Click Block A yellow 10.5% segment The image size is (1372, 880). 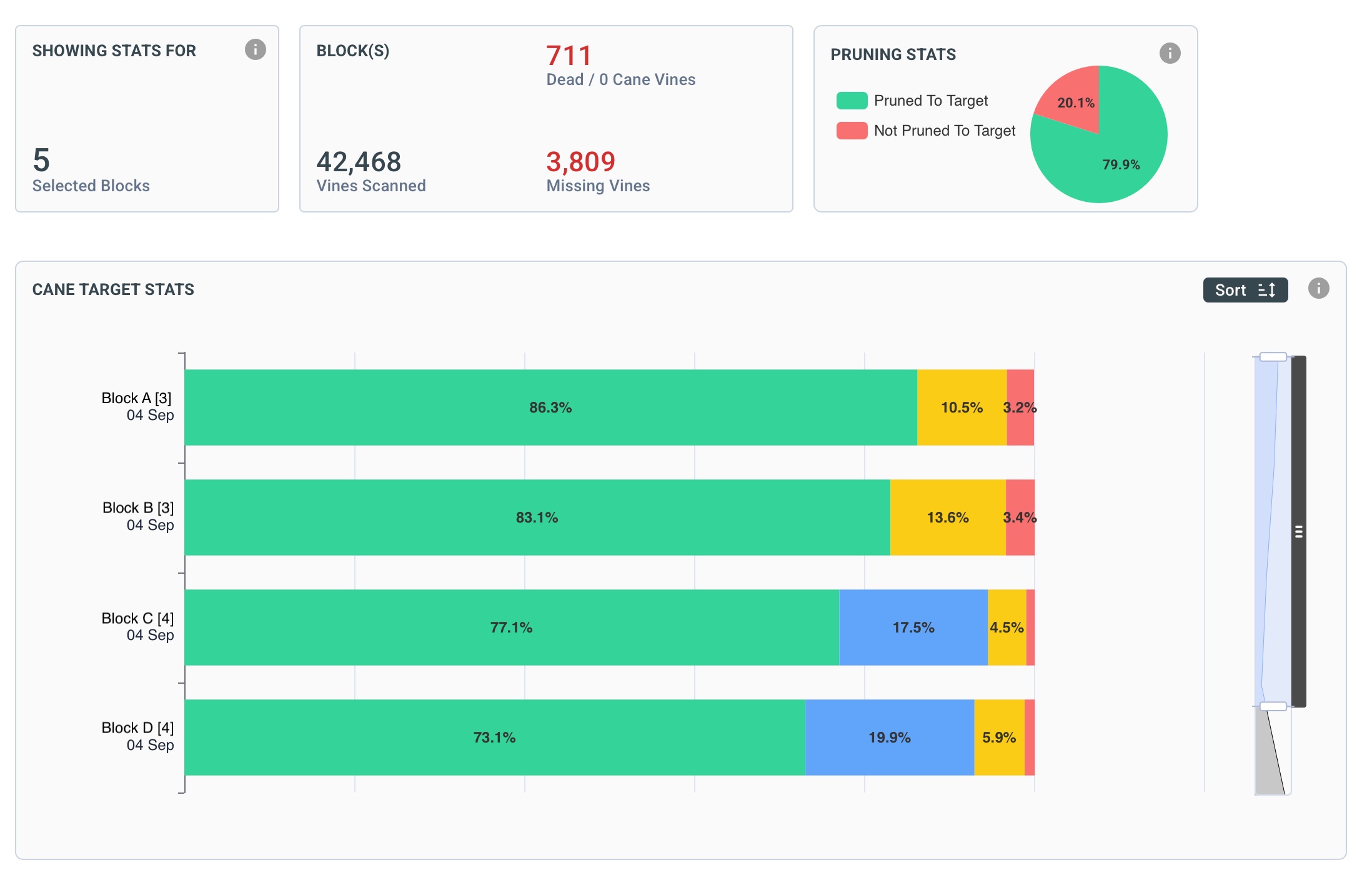coord(962,407)
